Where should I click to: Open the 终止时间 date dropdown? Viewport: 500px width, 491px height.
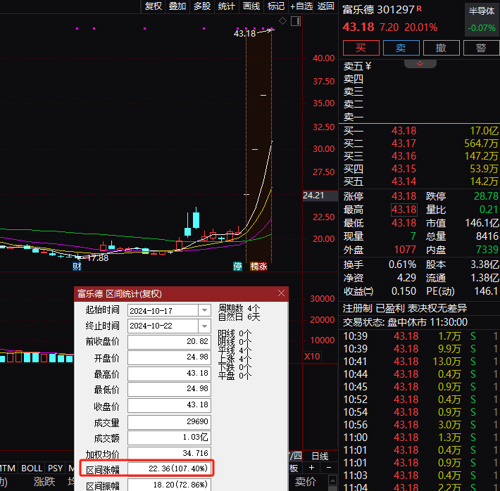[204, 326]
